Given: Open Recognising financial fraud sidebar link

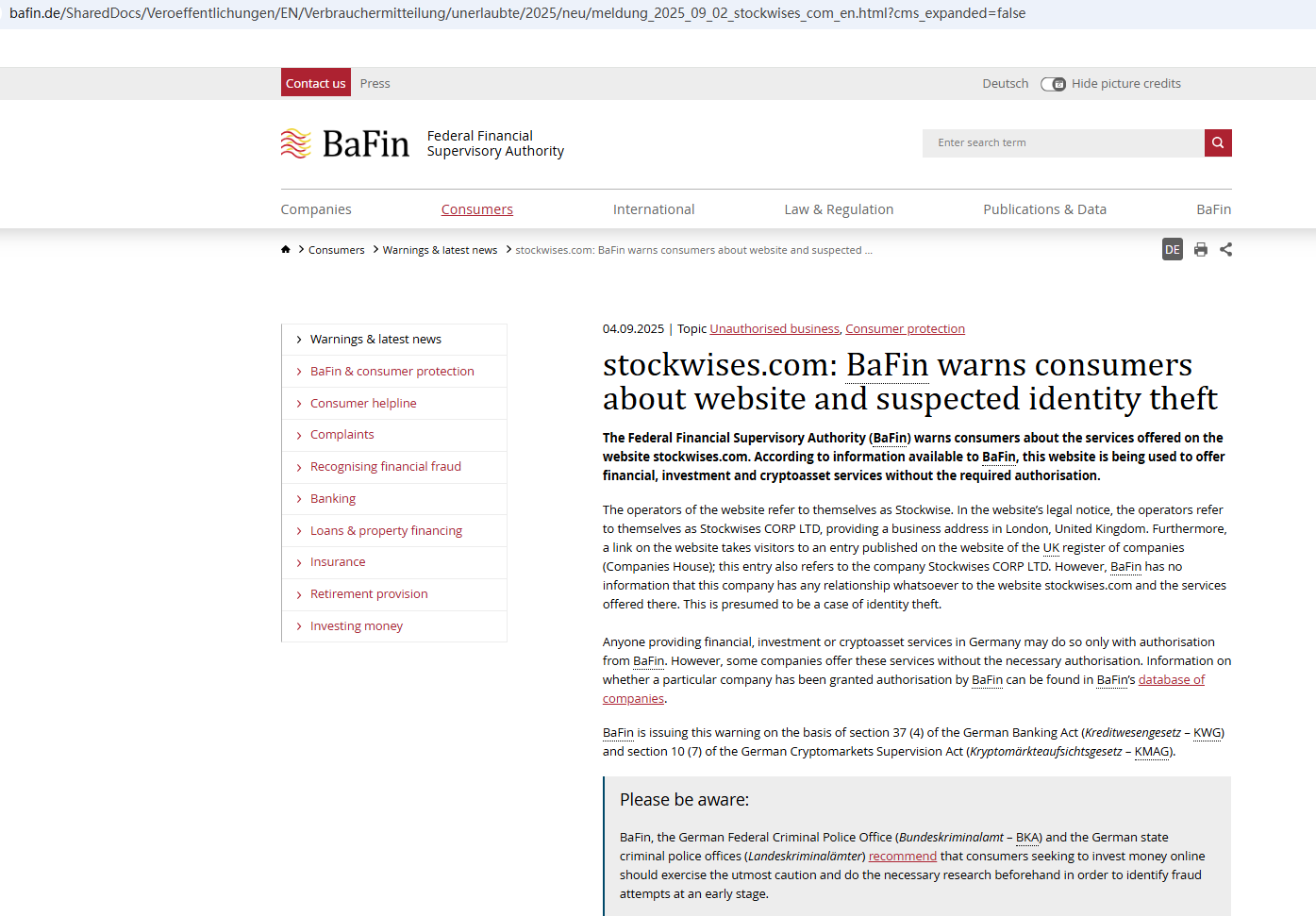Looking at the screenshot, I should coord(386,466).
